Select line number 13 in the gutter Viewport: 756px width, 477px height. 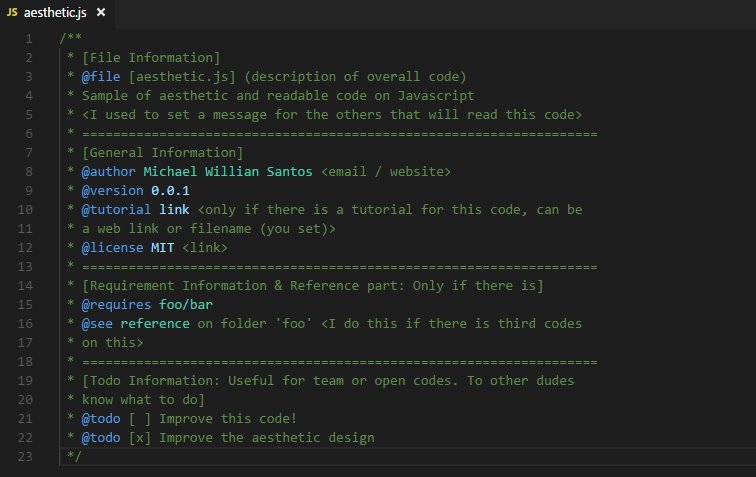click(x=26, y=267)
